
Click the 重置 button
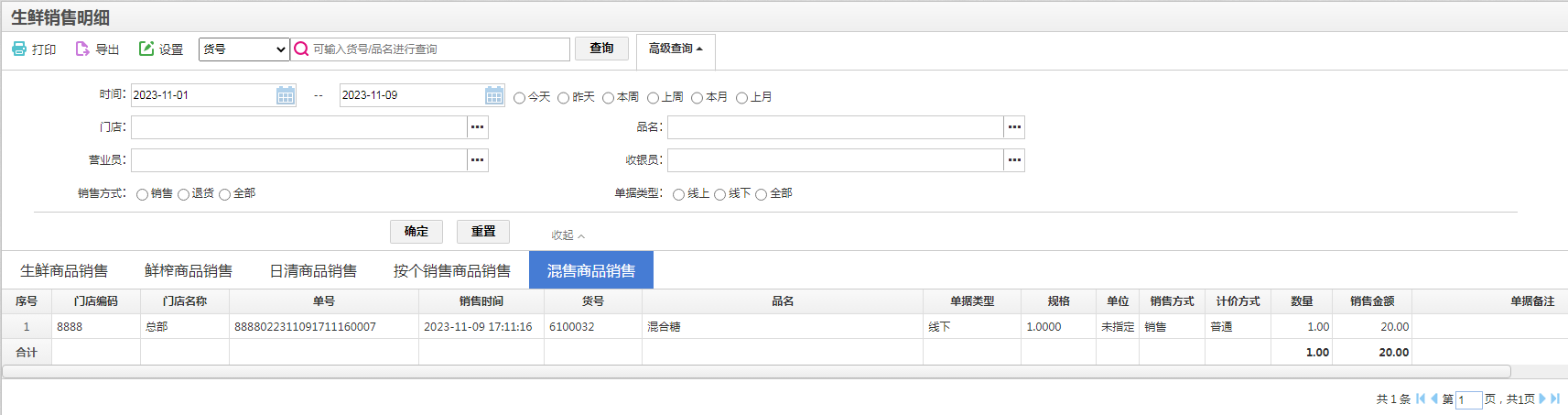tap(483, 232)
